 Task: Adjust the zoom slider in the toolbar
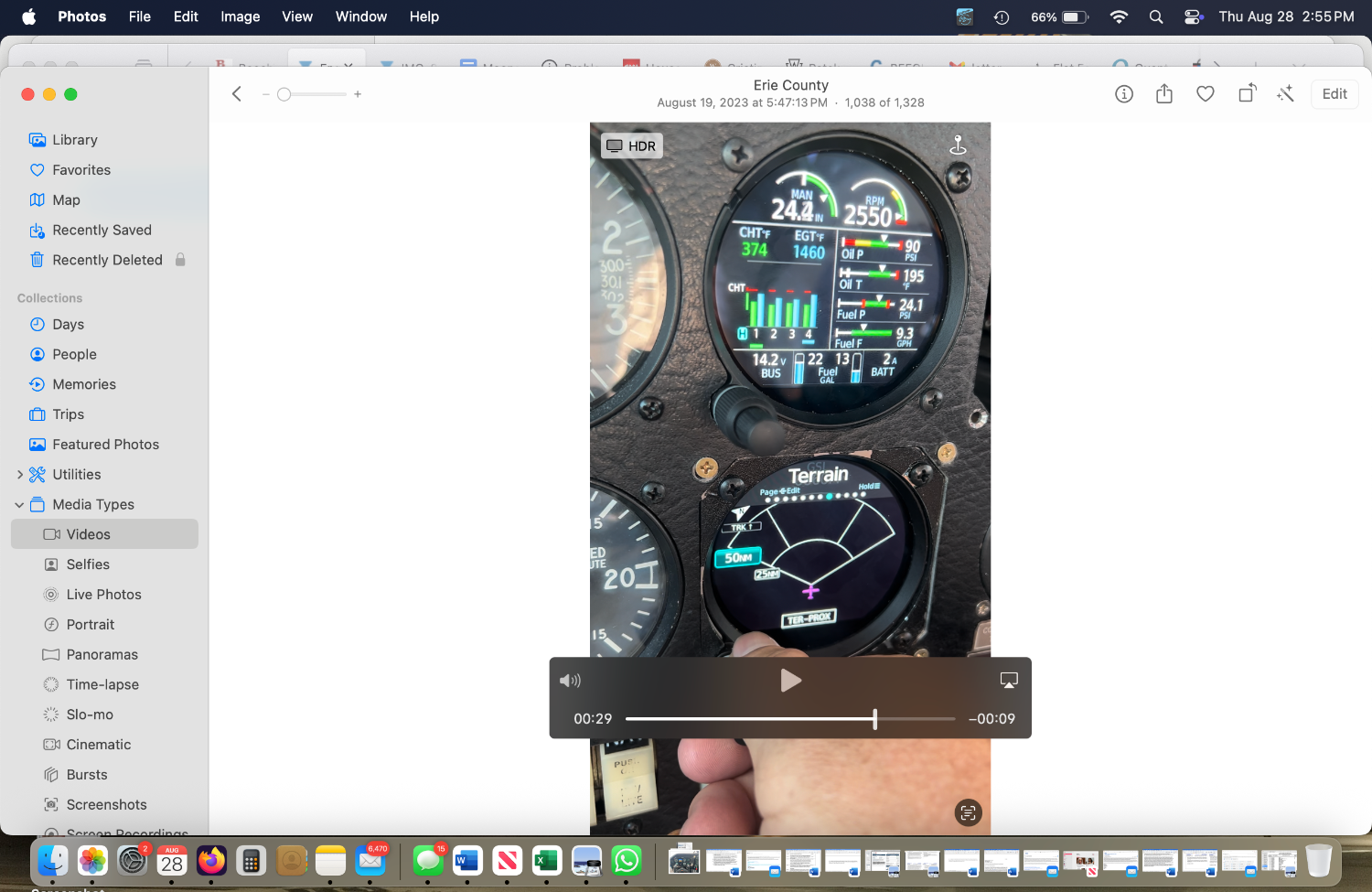312,94
